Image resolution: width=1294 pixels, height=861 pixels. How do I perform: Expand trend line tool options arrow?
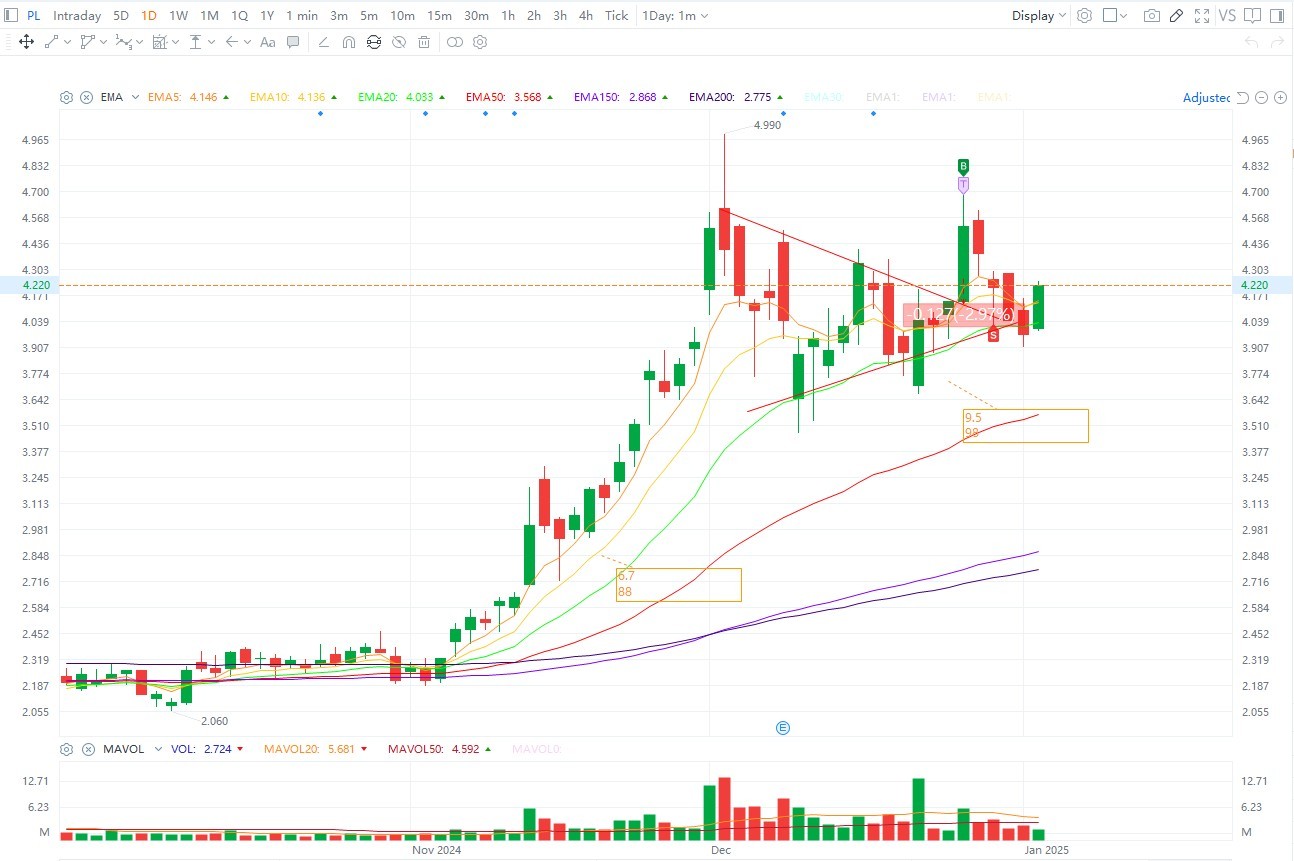click(67, 42)
